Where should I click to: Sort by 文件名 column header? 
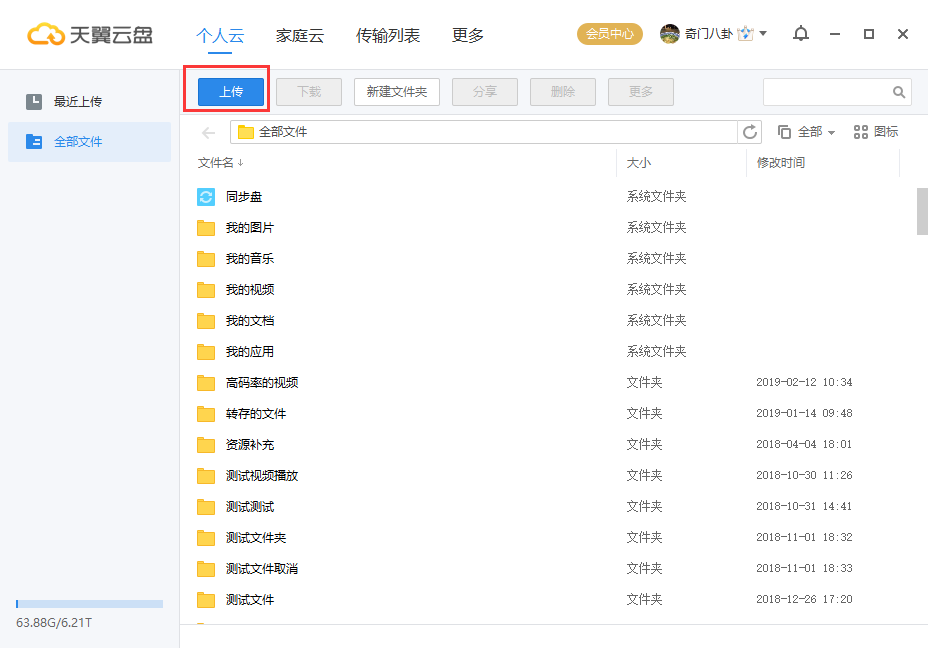pyautogui.click(x=215, y=162)
